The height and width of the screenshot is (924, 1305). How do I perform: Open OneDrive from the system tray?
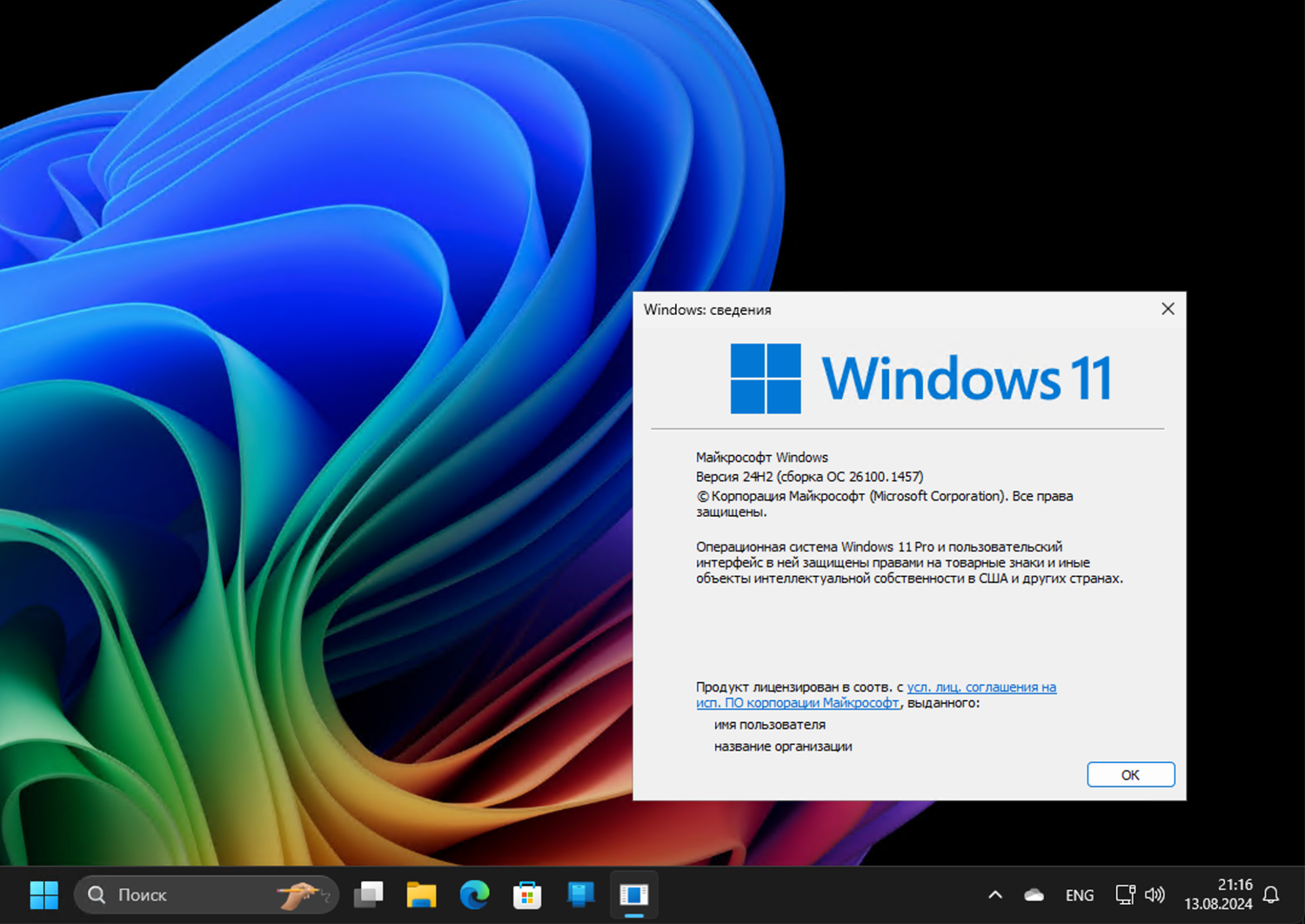point(1033,894)
